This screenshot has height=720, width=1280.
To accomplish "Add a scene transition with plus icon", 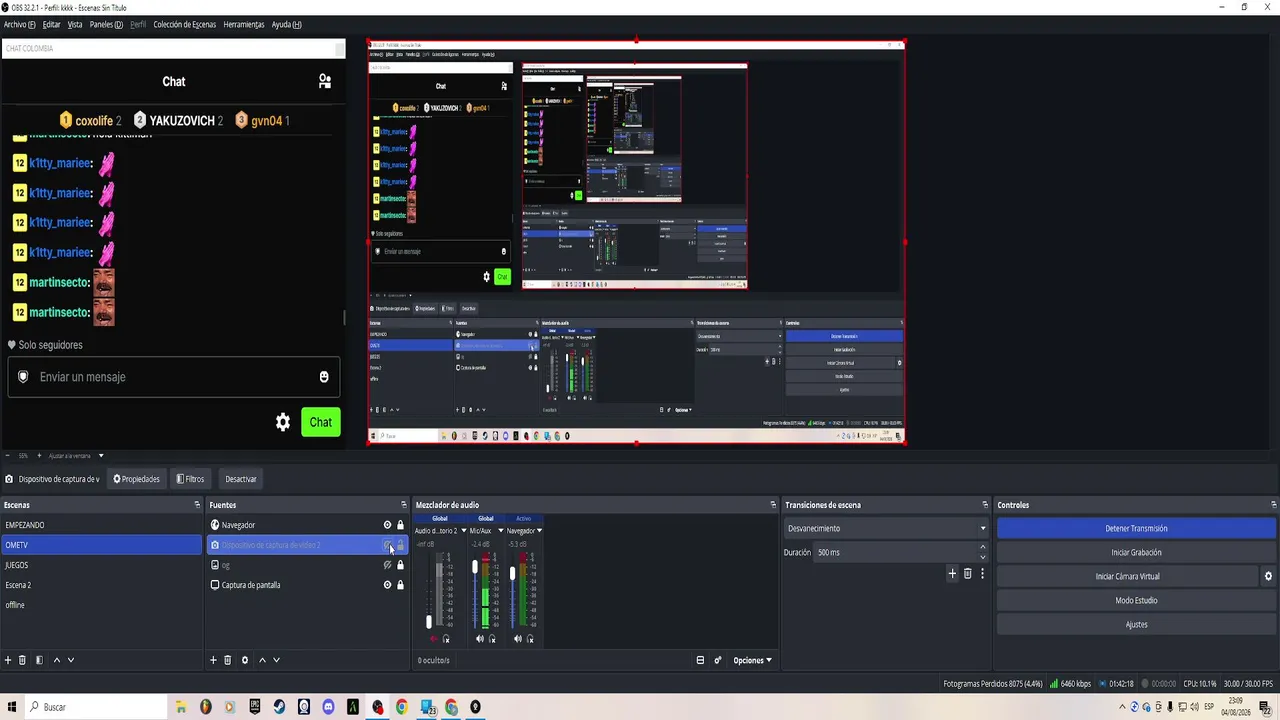I will (952, 574).
